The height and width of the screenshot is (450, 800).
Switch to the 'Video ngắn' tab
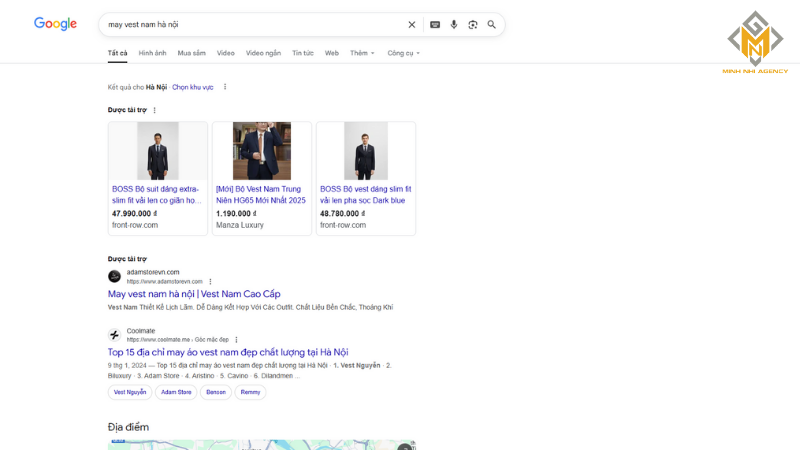(263, 53)
